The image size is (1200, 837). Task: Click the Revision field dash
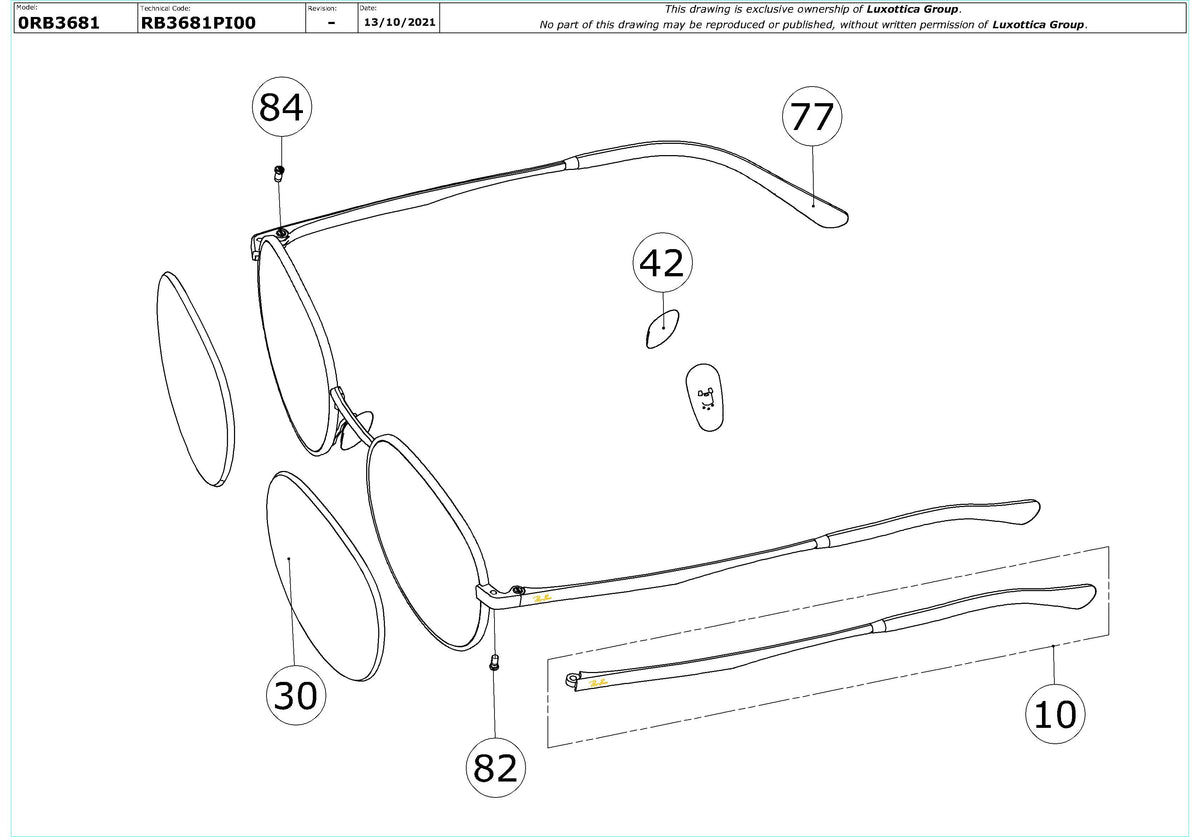tap(331, 24)
